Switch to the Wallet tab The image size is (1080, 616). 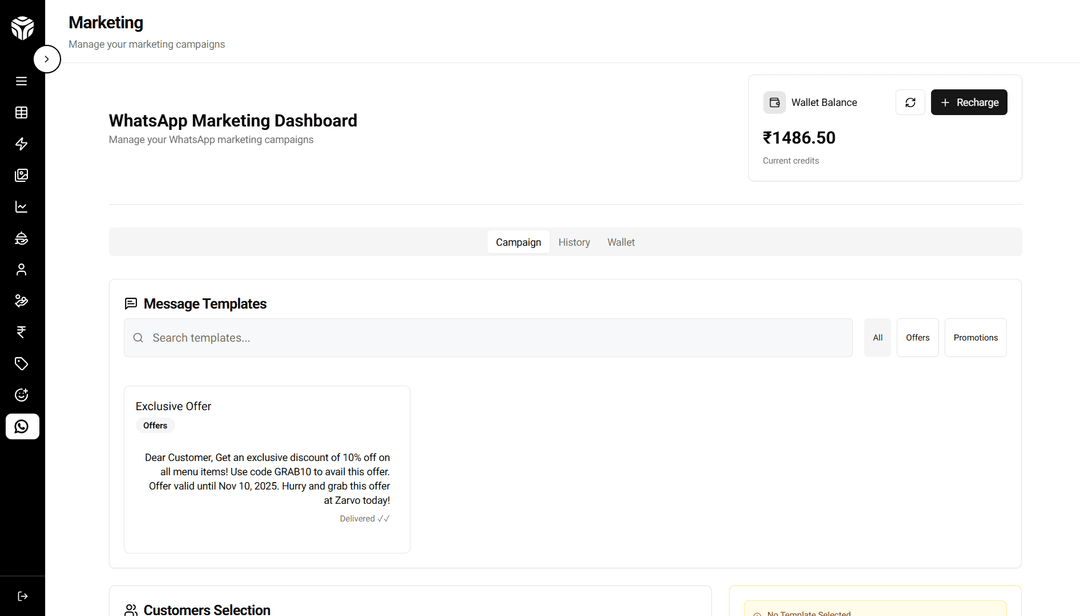(x=621, y=242)
